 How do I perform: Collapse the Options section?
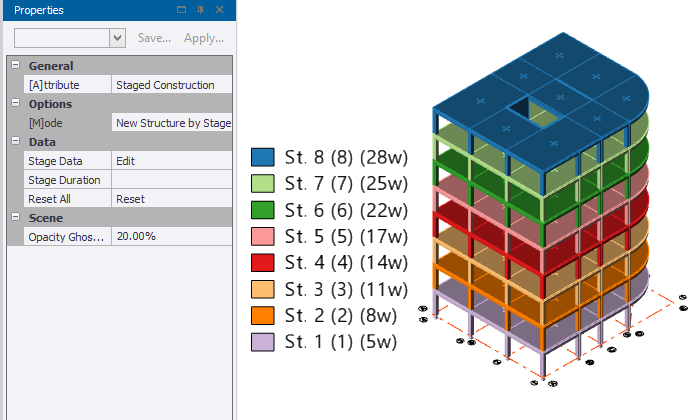coord(16,103)
